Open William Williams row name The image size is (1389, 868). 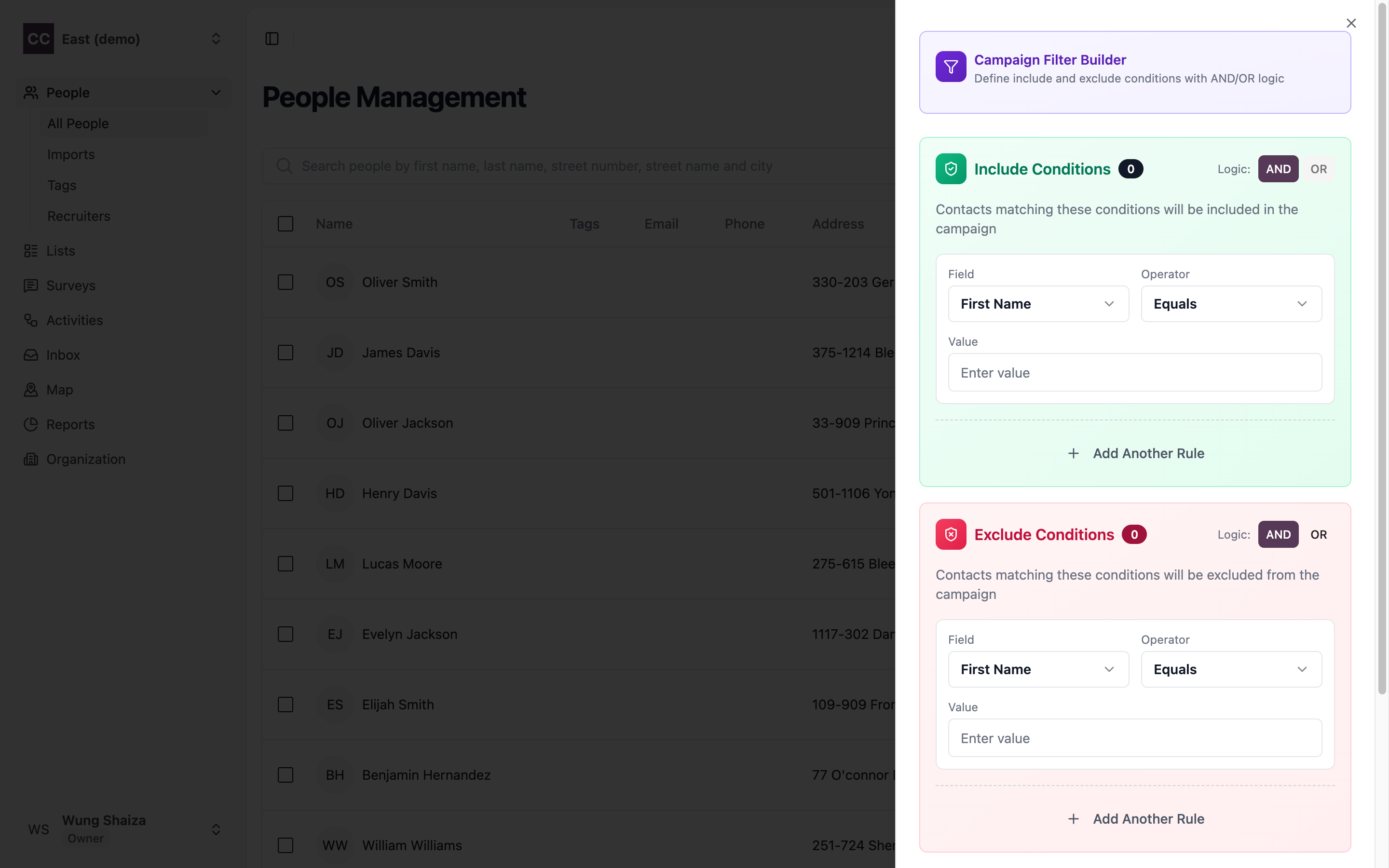[x=411, y=846]
